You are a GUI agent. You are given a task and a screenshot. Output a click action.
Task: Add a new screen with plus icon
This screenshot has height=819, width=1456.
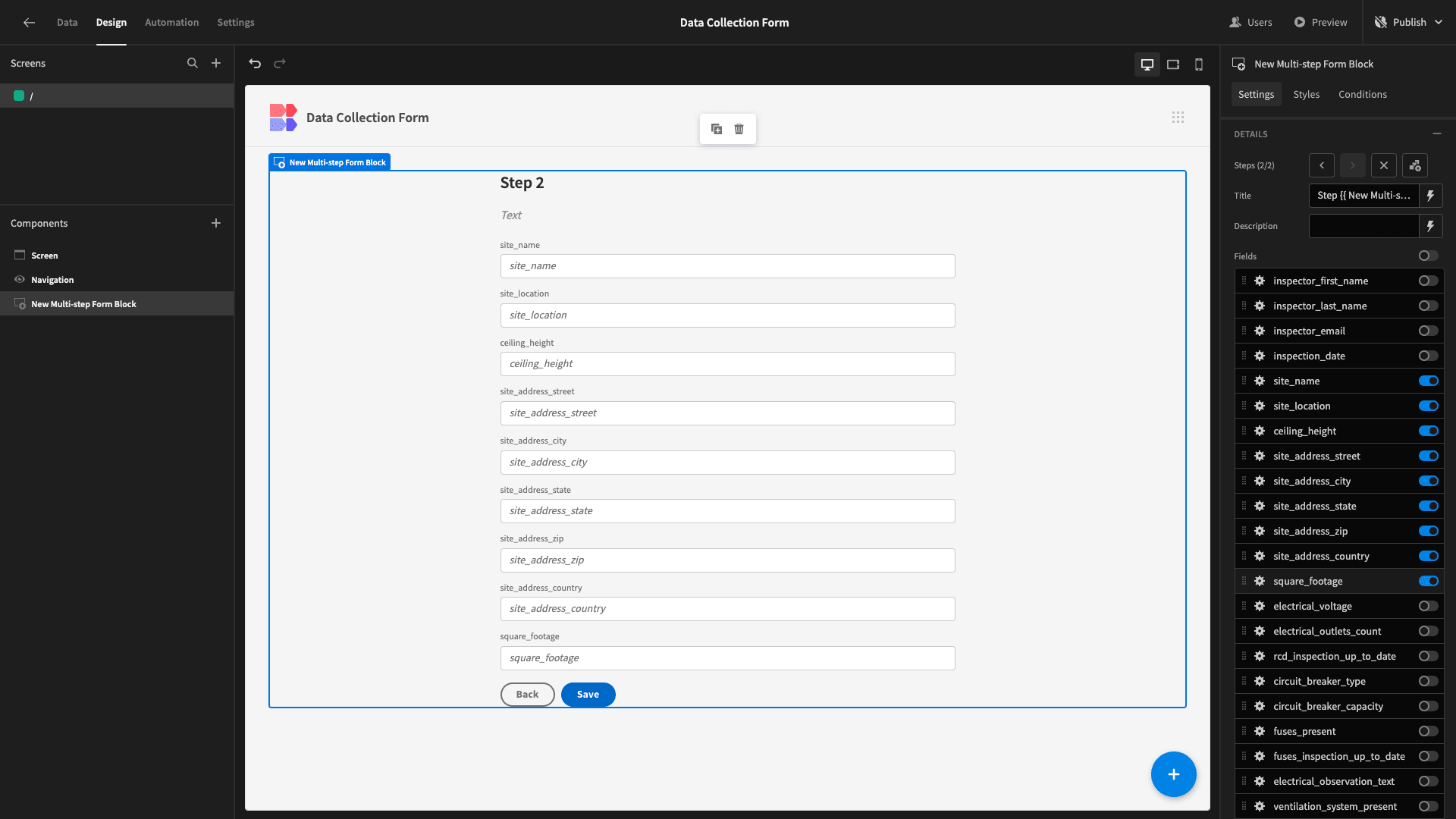pyautogui.click(x=216, y=64)
